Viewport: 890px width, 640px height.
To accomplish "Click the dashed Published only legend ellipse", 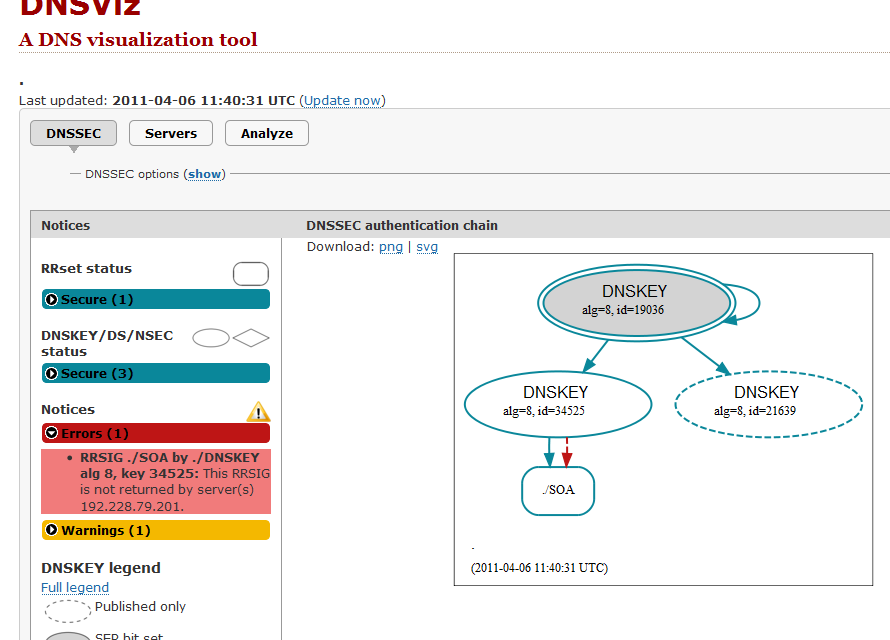I will (68, 610).
